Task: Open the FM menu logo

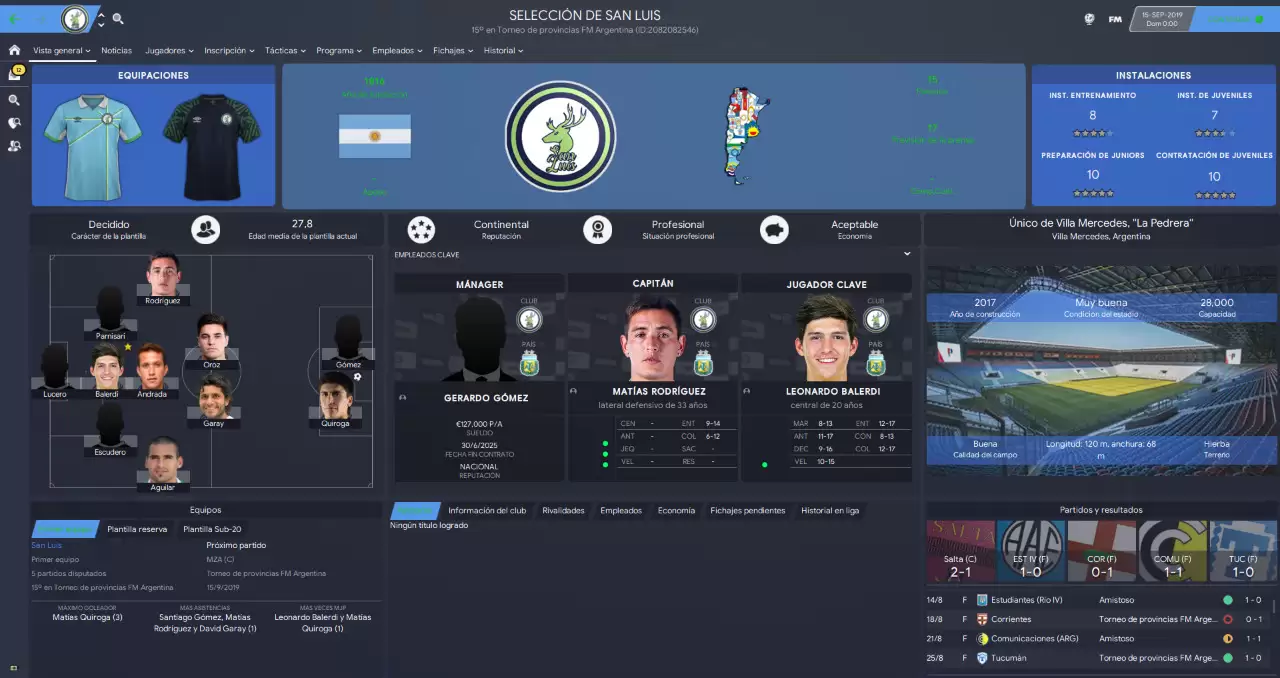Action: [x=1115, y=19]
